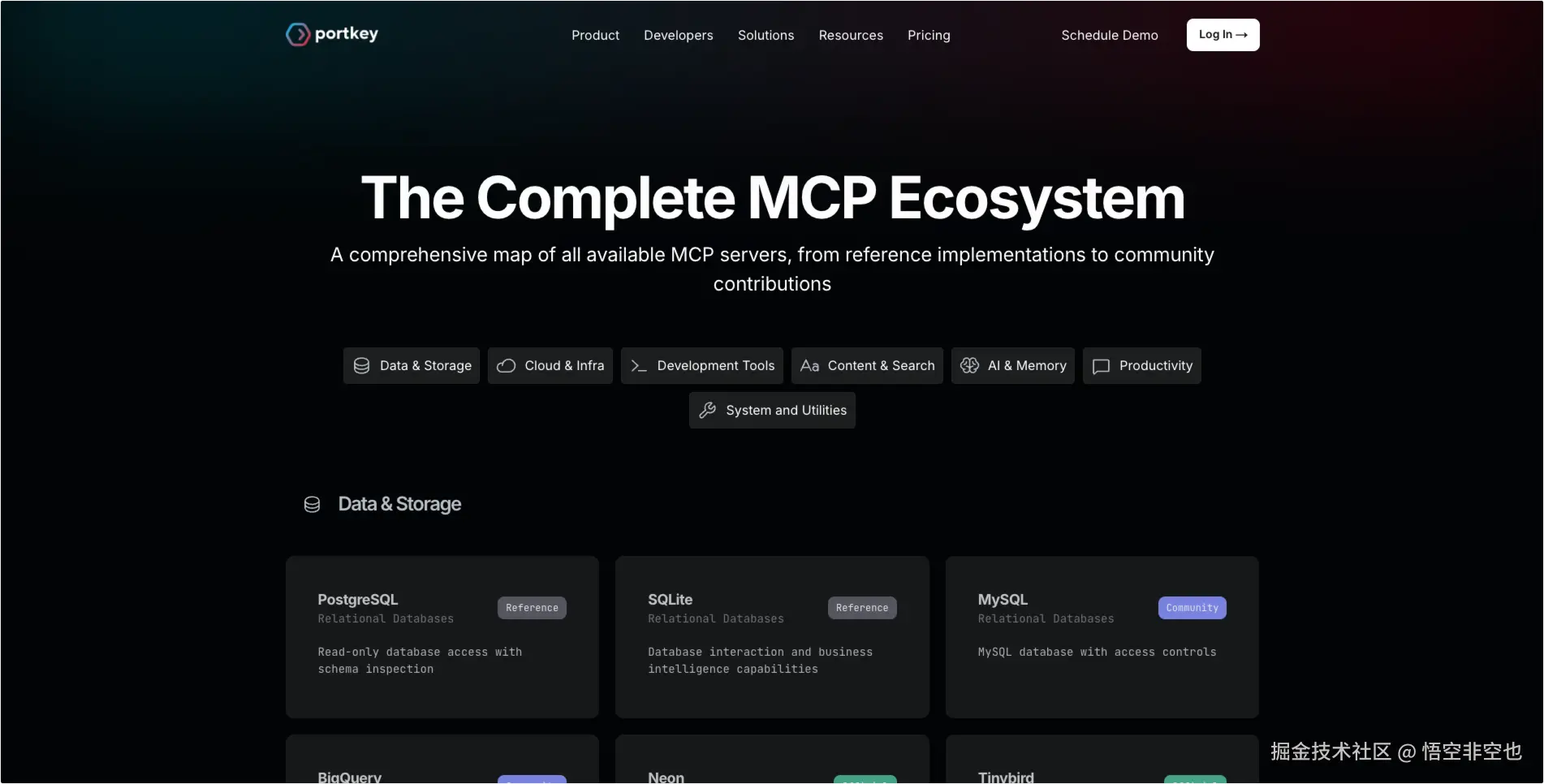
Task: Click the portkey wordmark text
Action: point(347,34)
